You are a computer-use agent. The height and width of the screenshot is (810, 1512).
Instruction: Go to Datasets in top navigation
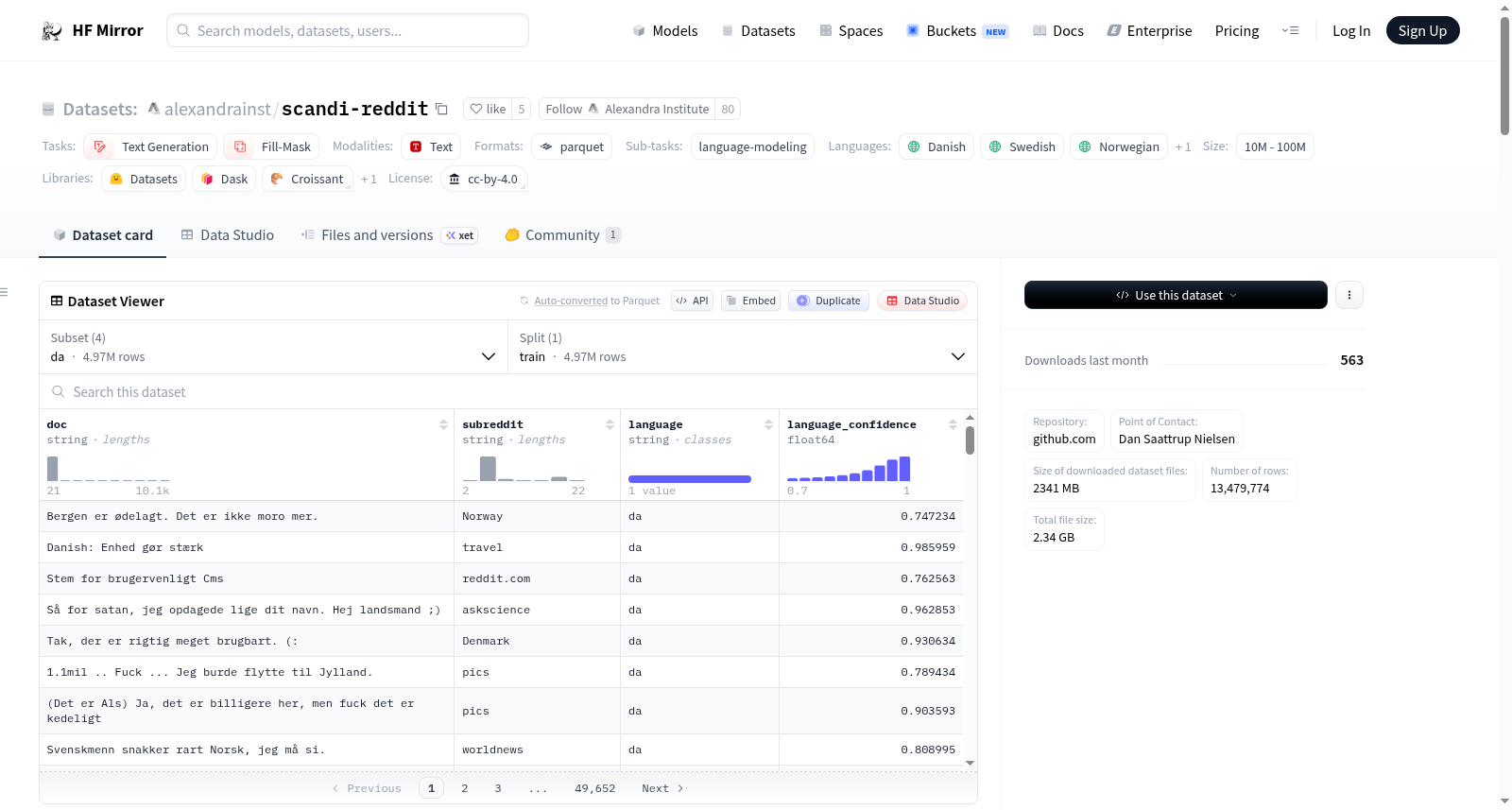[x=758, y=31]
